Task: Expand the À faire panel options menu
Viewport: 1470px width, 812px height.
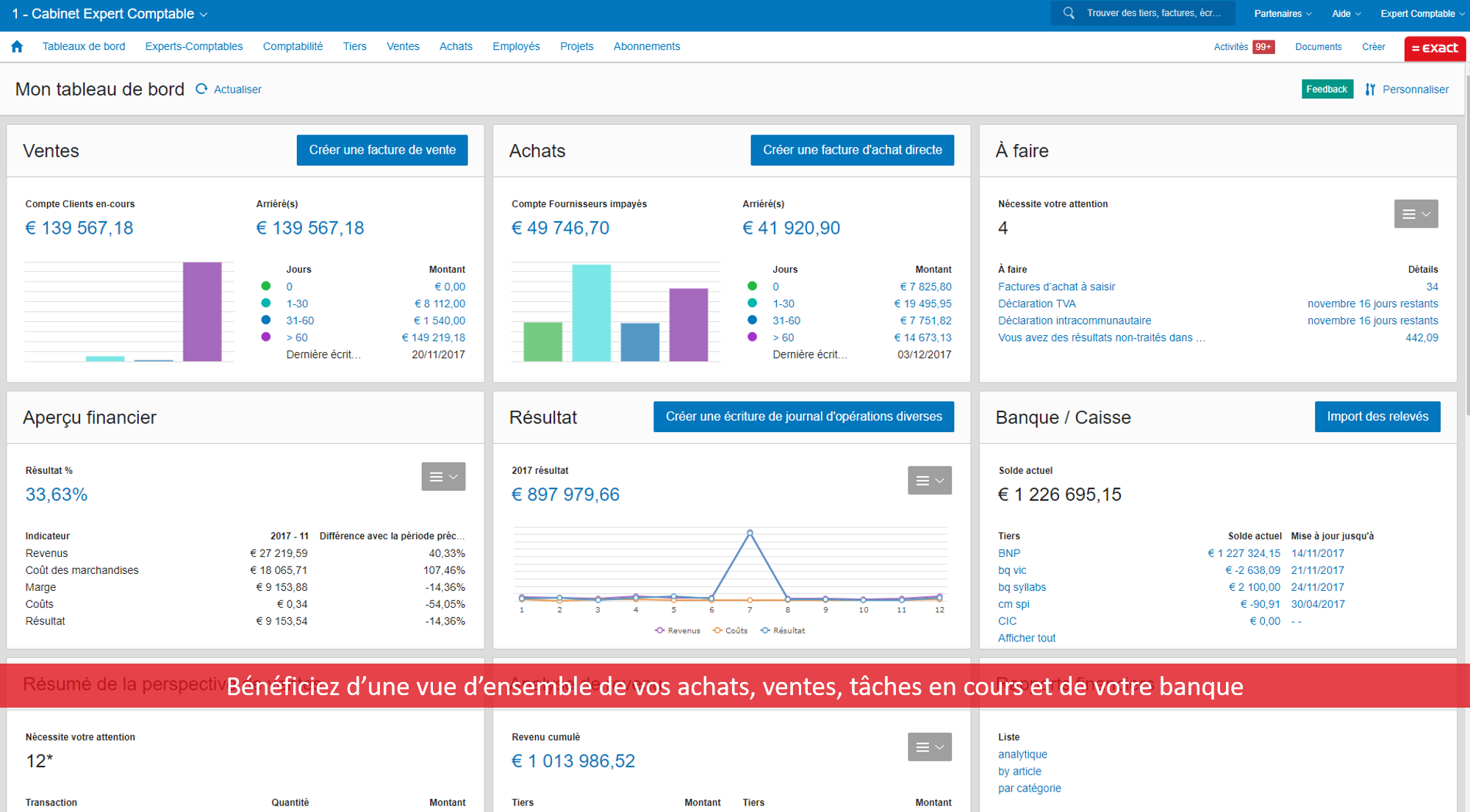Action: click(x=1416, y=213)
